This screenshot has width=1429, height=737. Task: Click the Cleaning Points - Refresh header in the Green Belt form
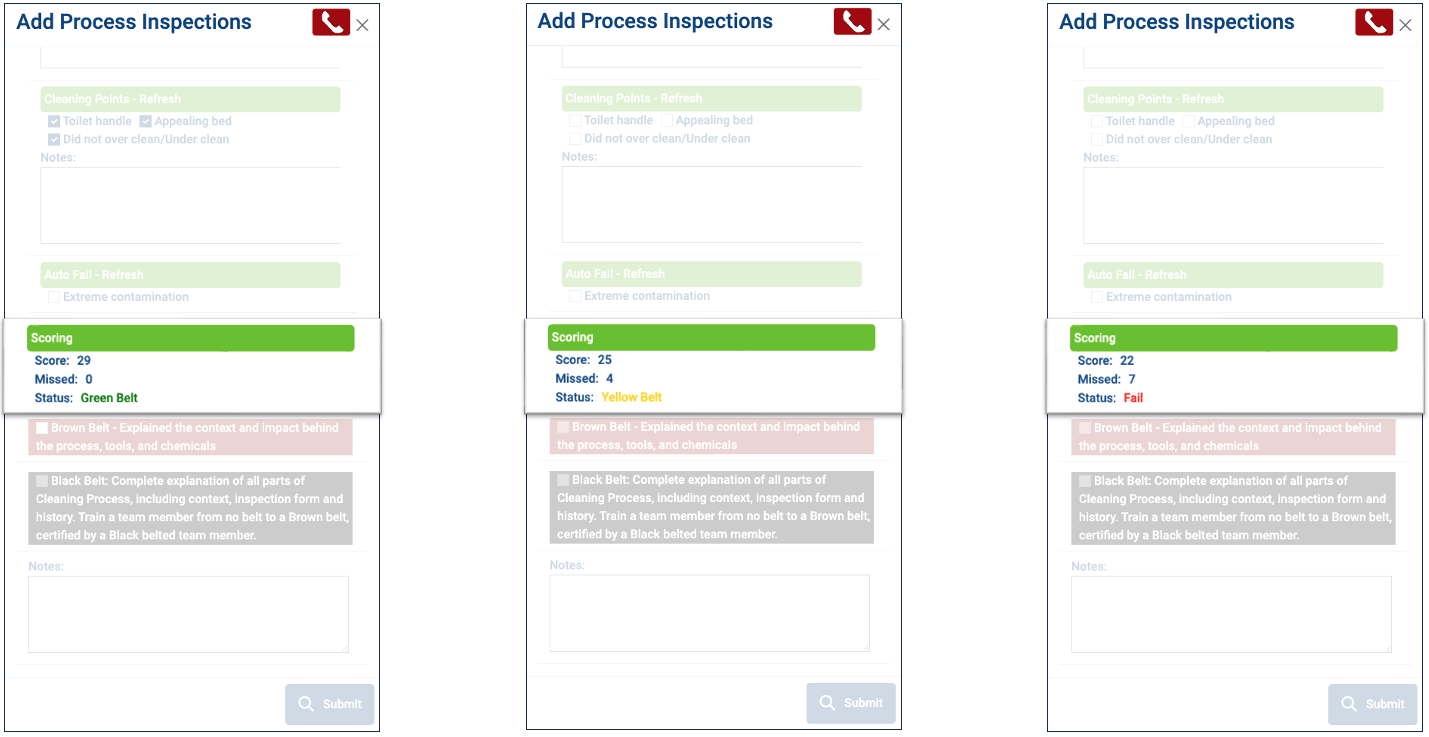click(190, 99)
